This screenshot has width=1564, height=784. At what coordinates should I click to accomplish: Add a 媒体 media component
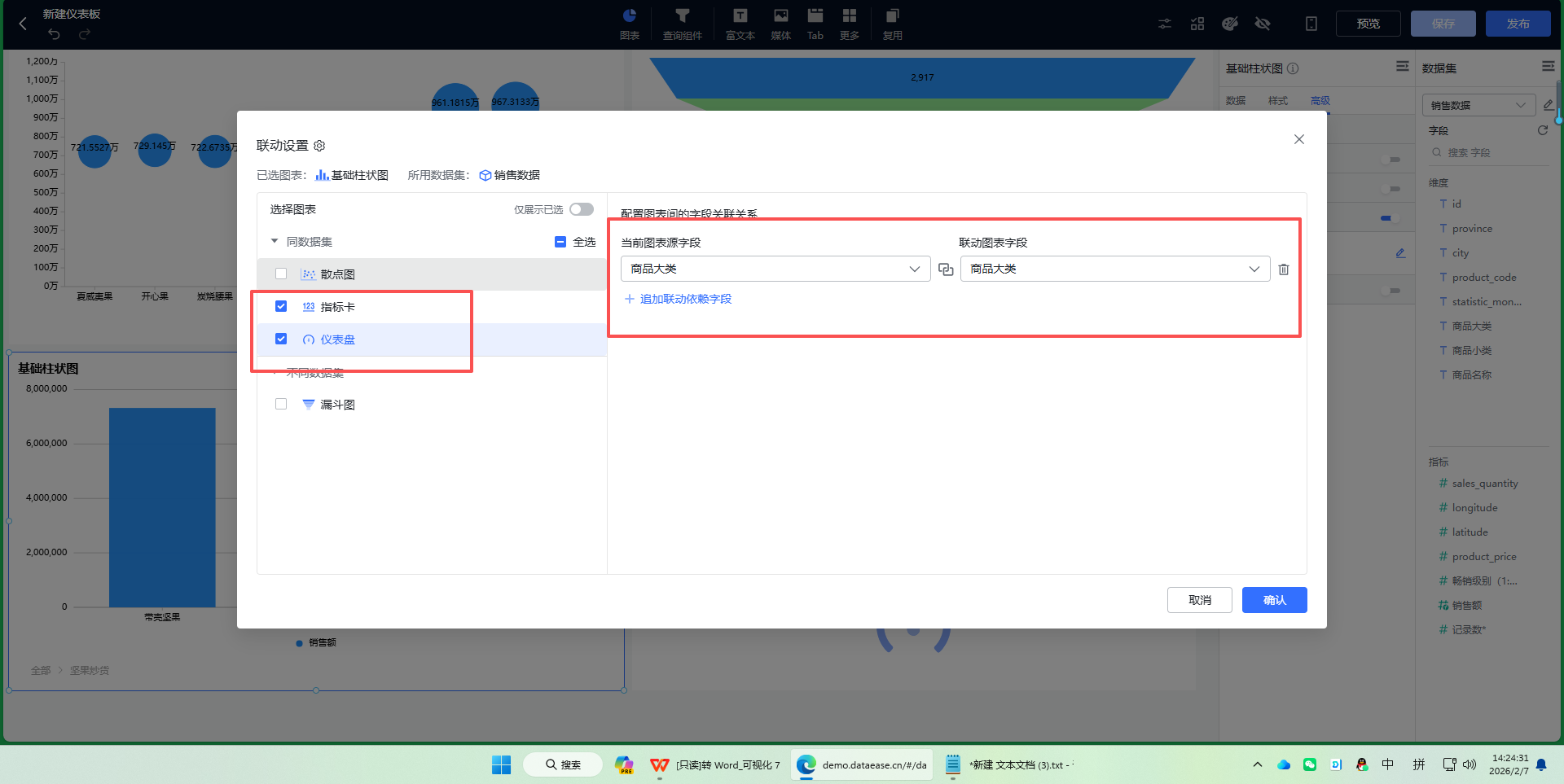click(x=780, y=24)
